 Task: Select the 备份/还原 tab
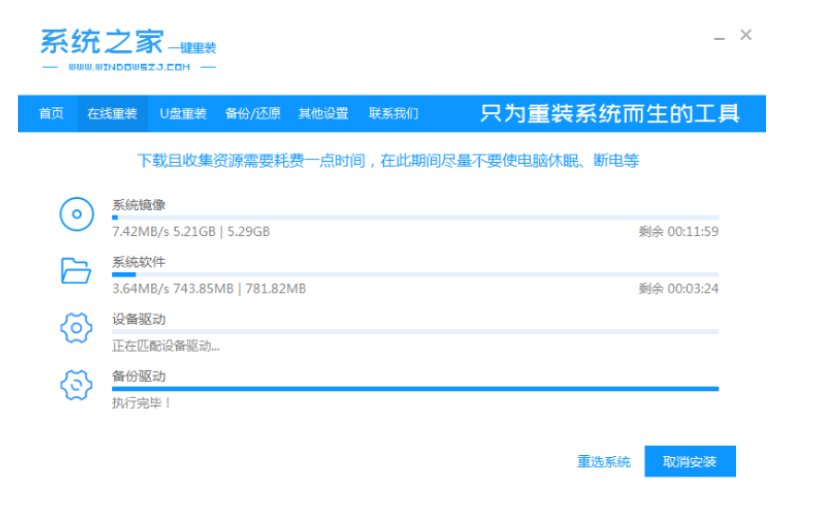click(252, 113)
